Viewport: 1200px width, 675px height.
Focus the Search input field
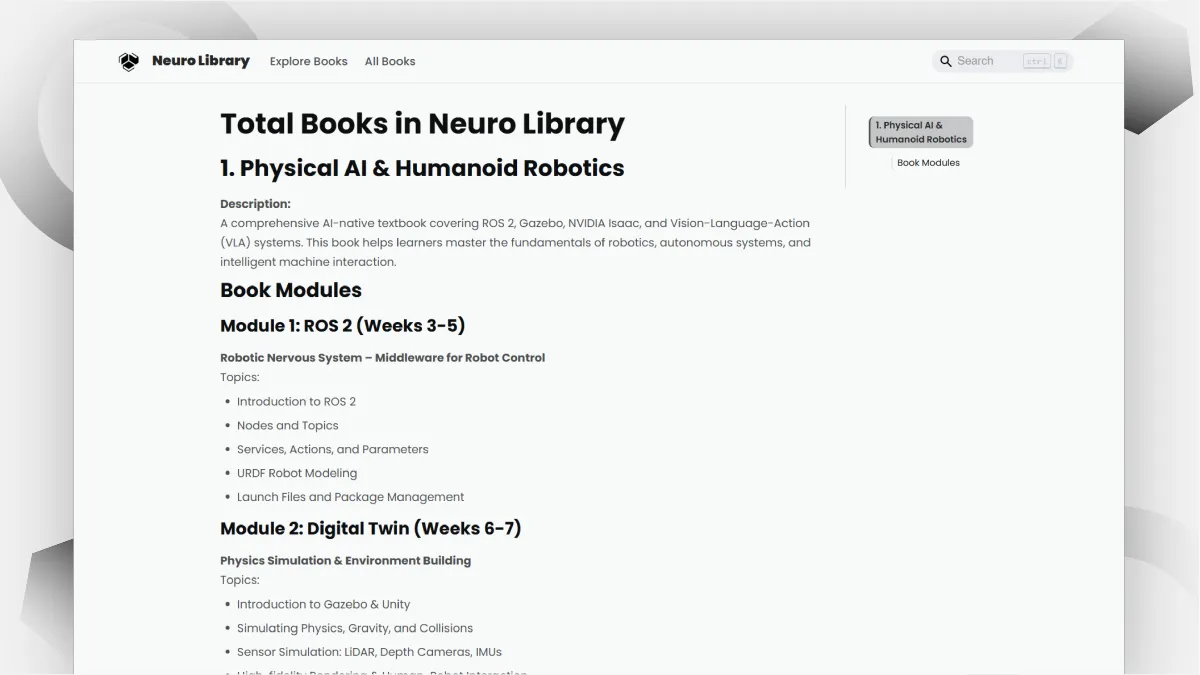tap(1002, 61)
